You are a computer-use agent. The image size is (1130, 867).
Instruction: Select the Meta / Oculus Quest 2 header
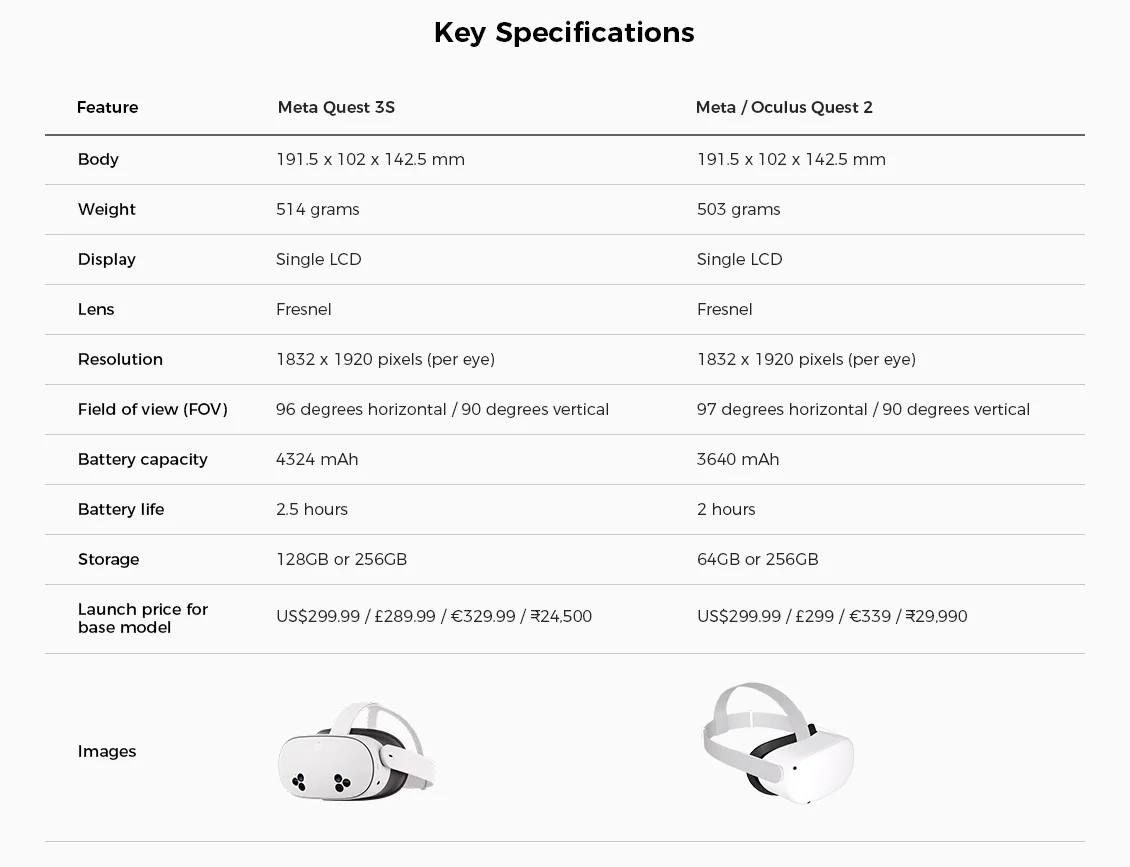pos(784,107)
